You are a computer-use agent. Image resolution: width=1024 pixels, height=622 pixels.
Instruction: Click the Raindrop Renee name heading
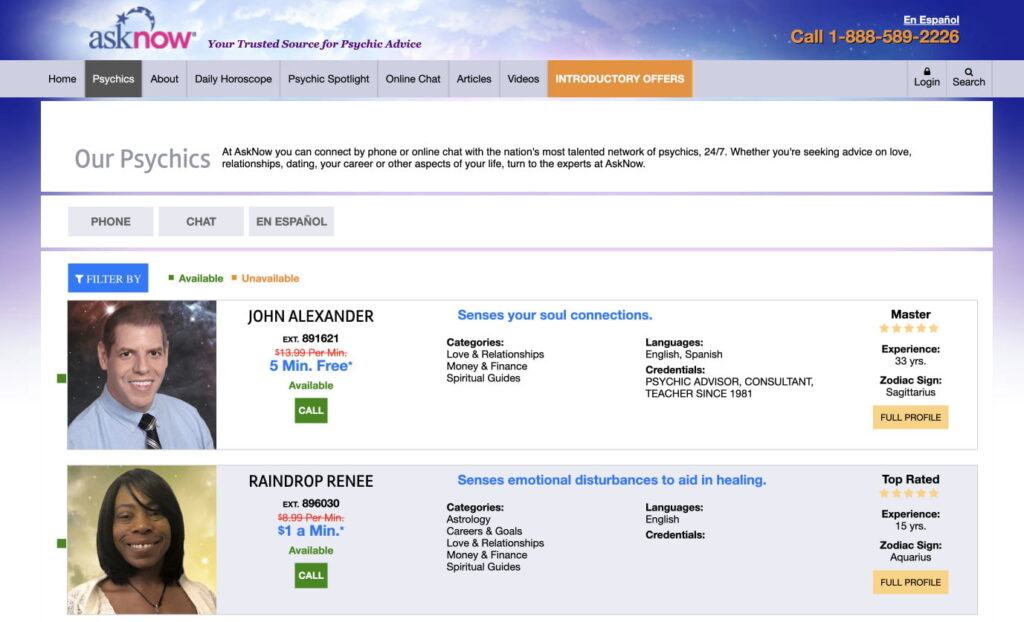(x=311, y=482)
